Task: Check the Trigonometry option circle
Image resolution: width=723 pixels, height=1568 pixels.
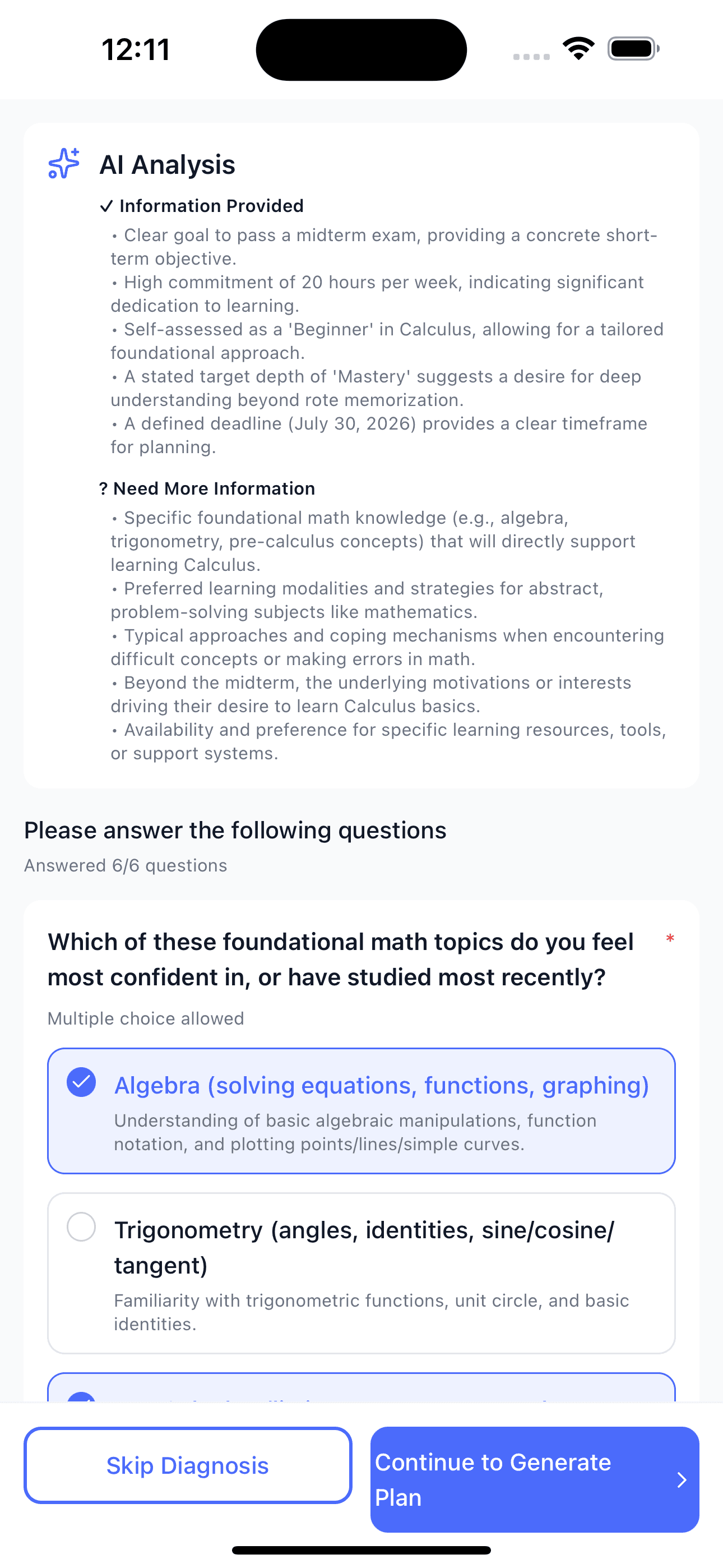Action: [x=82, y=1226]
